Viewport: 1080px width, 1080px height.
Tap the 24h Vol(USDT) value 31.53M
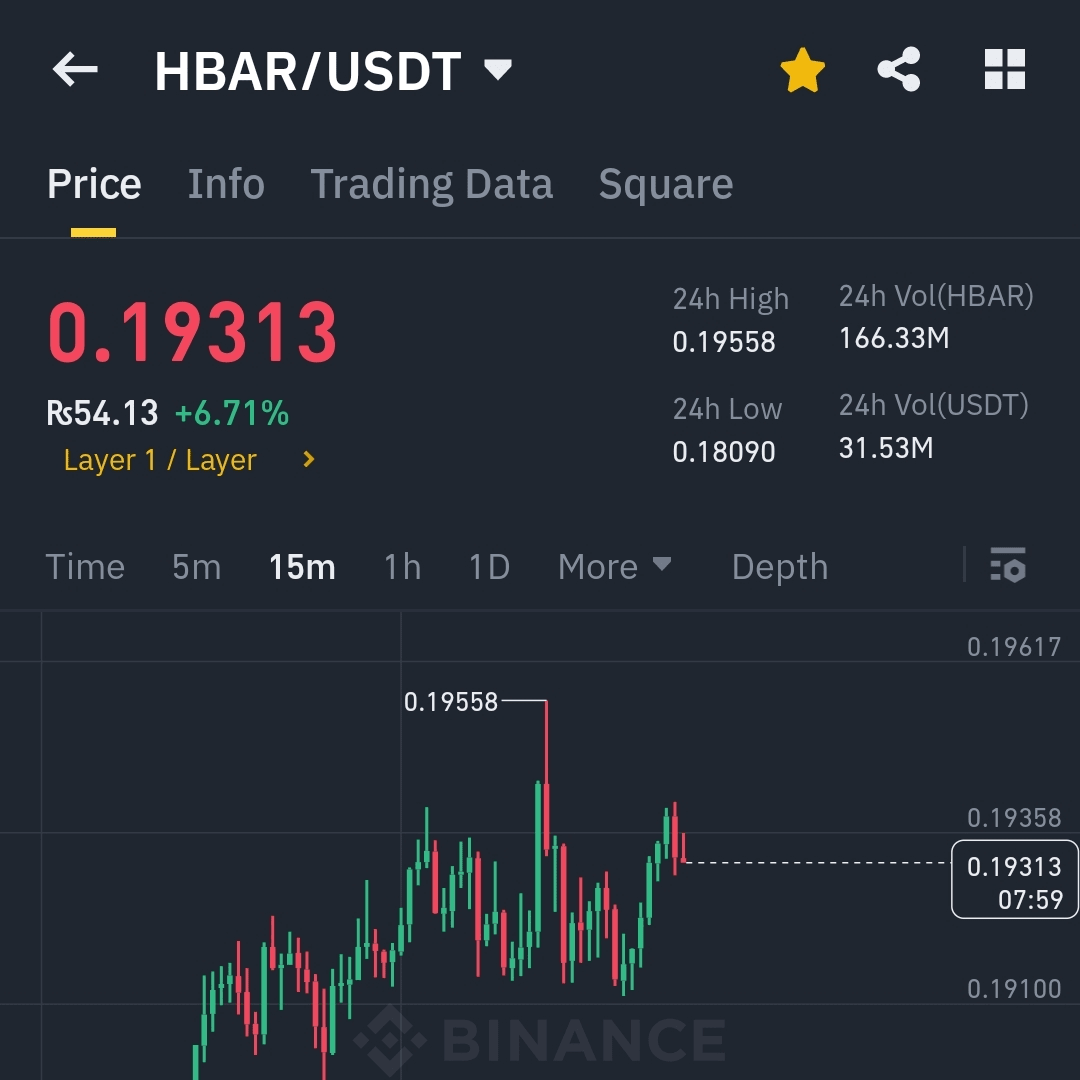tap(886, 448)
